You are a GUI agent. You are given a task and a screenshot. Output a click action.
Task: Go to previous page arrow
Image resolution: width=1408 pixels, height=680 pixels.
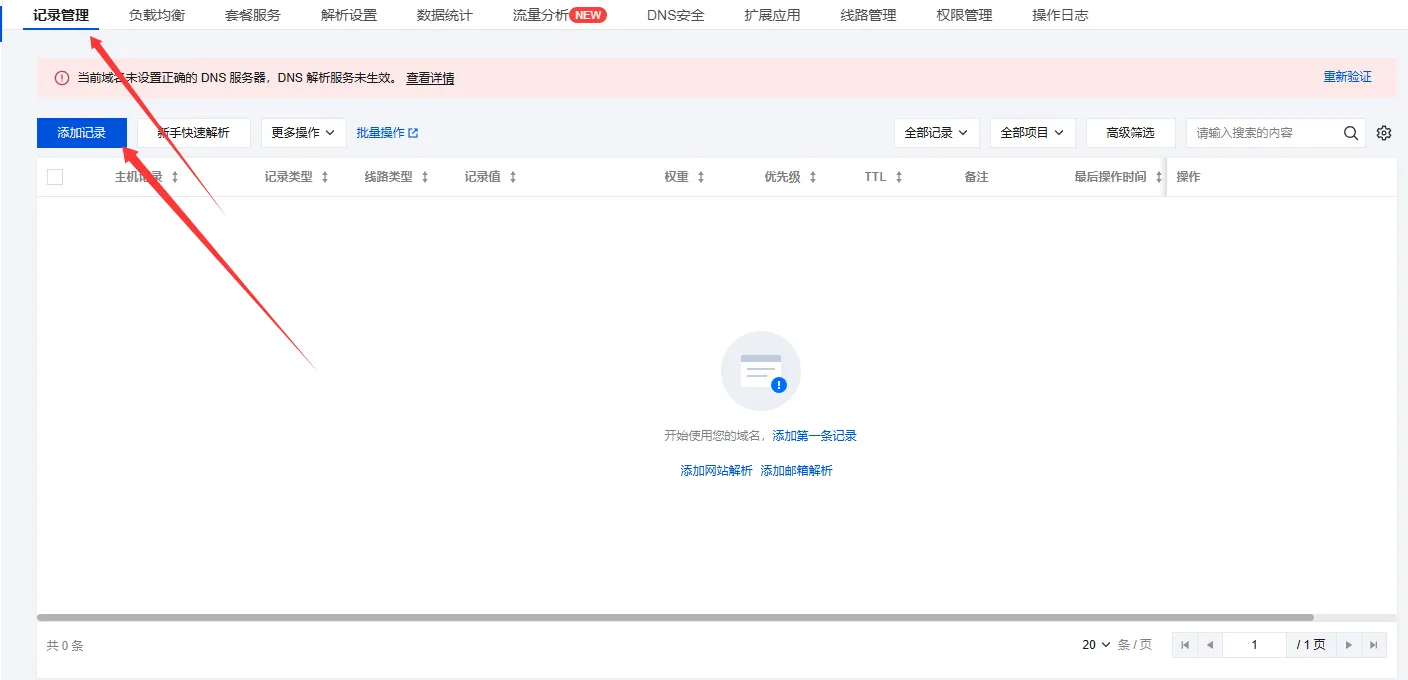(x=1209, y=645)
